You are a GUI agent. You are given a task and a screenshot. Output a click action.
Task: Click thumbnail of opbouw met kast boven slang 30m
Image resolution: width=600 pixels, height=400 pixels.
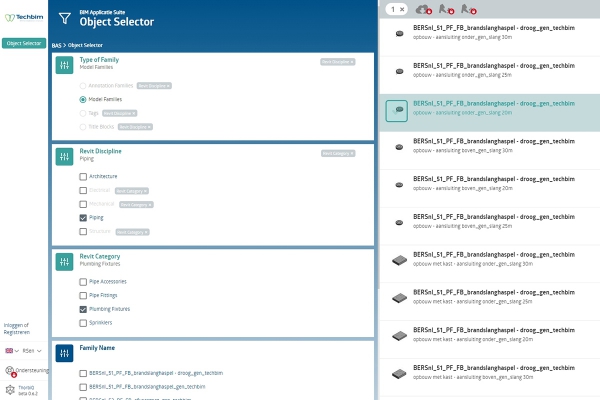[399, 374]
